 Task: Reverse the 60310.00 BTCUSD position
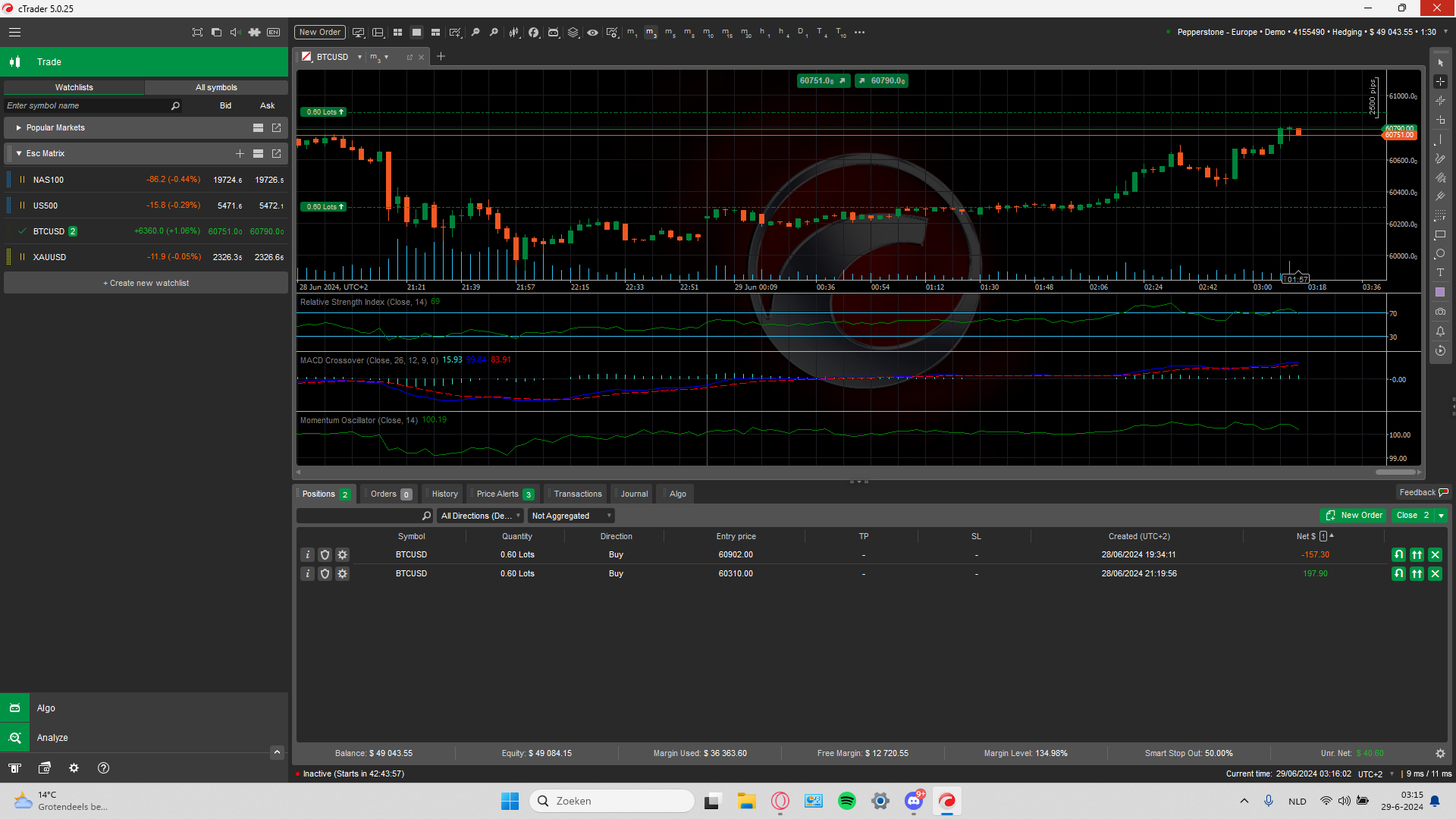point(1398,574)
